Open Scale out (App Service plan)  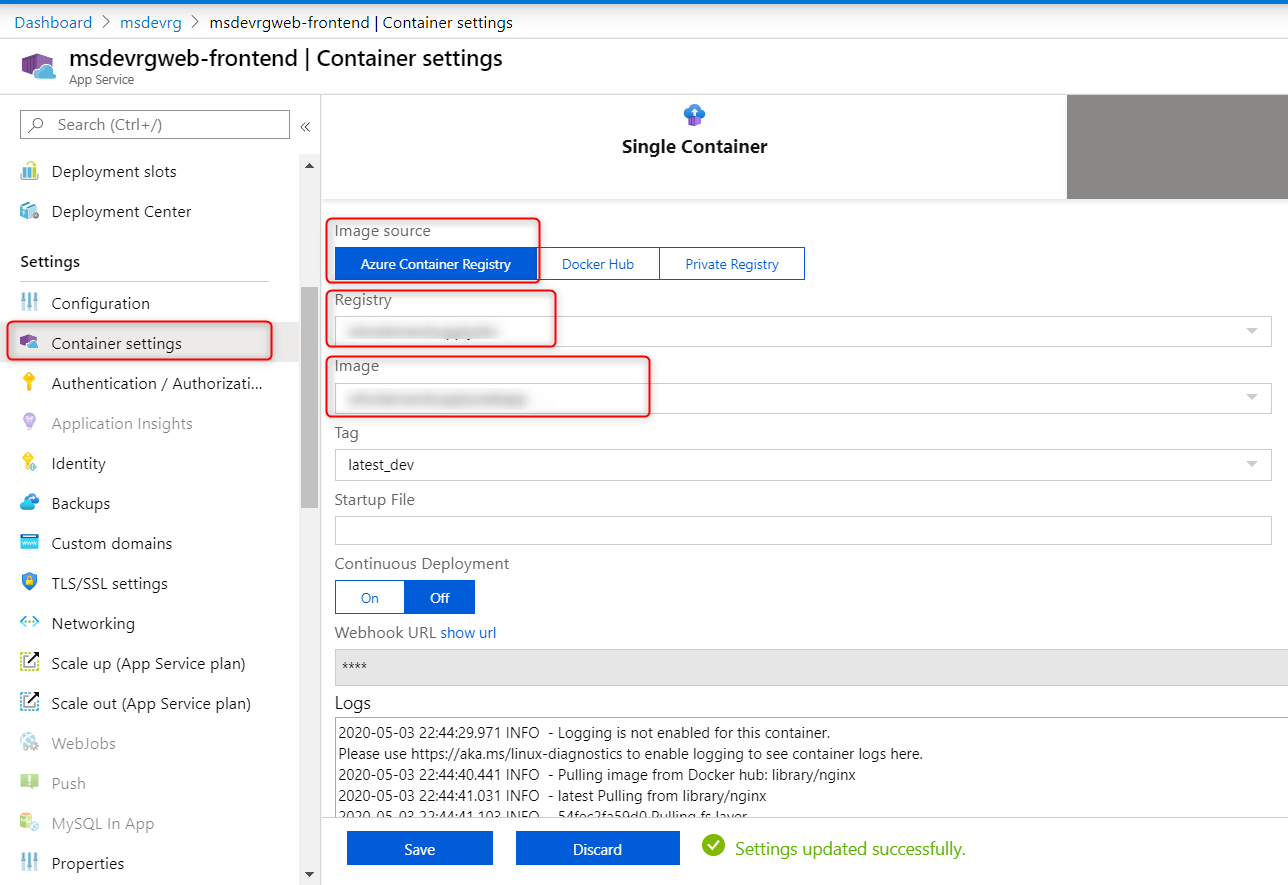pos(150,703)
